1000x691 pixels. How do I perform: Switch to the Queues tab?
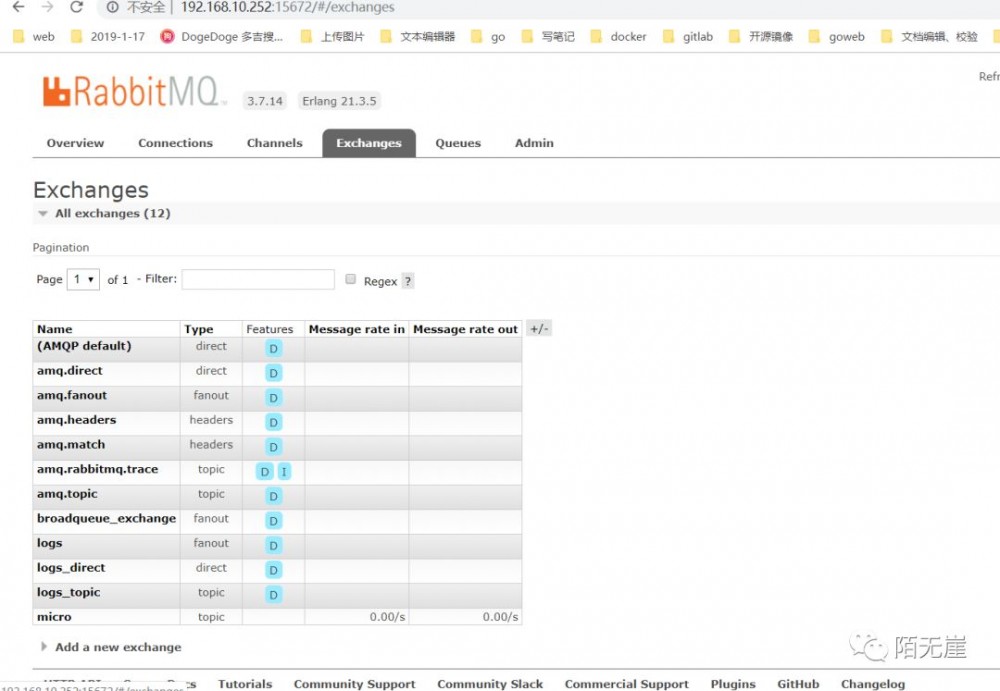[x=458, y=143]
